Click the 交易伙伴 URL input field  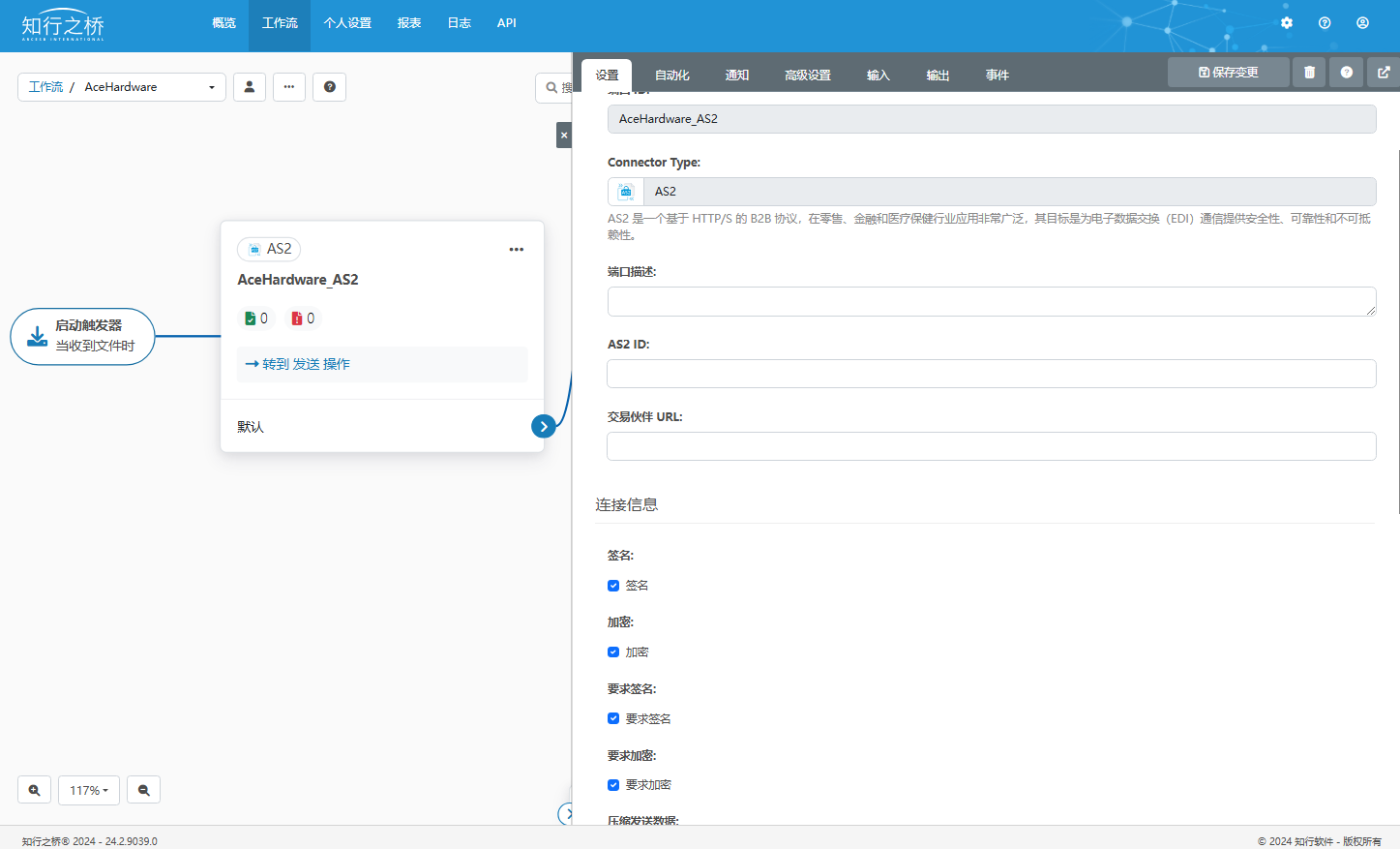pyautogui.click(x=992, y=446)
